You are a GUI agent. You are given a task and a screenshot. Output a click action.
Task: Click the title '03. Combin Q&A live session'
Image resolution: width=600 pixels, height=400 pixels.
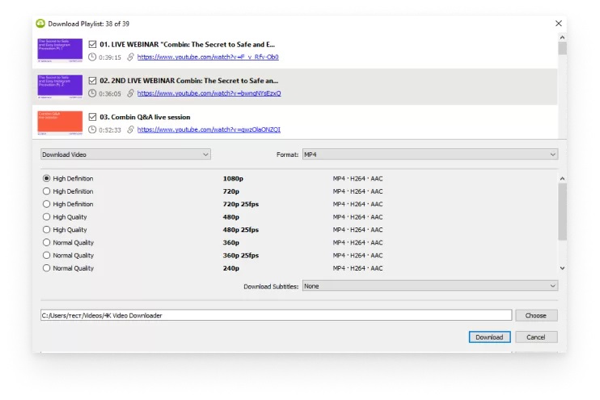tap(145, 117)
